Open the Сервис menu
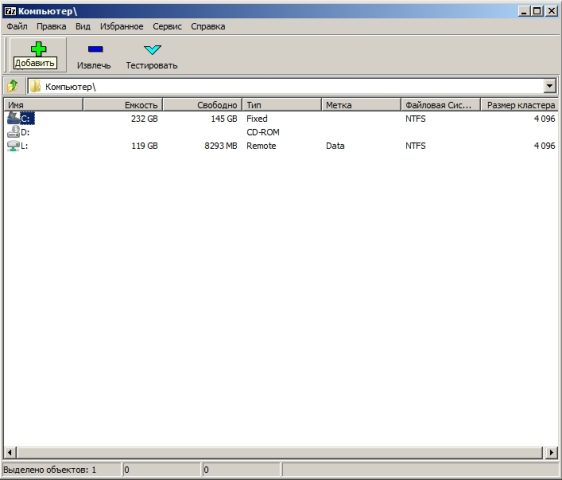This screenshot has height=480, width=562. coord(167,27)
